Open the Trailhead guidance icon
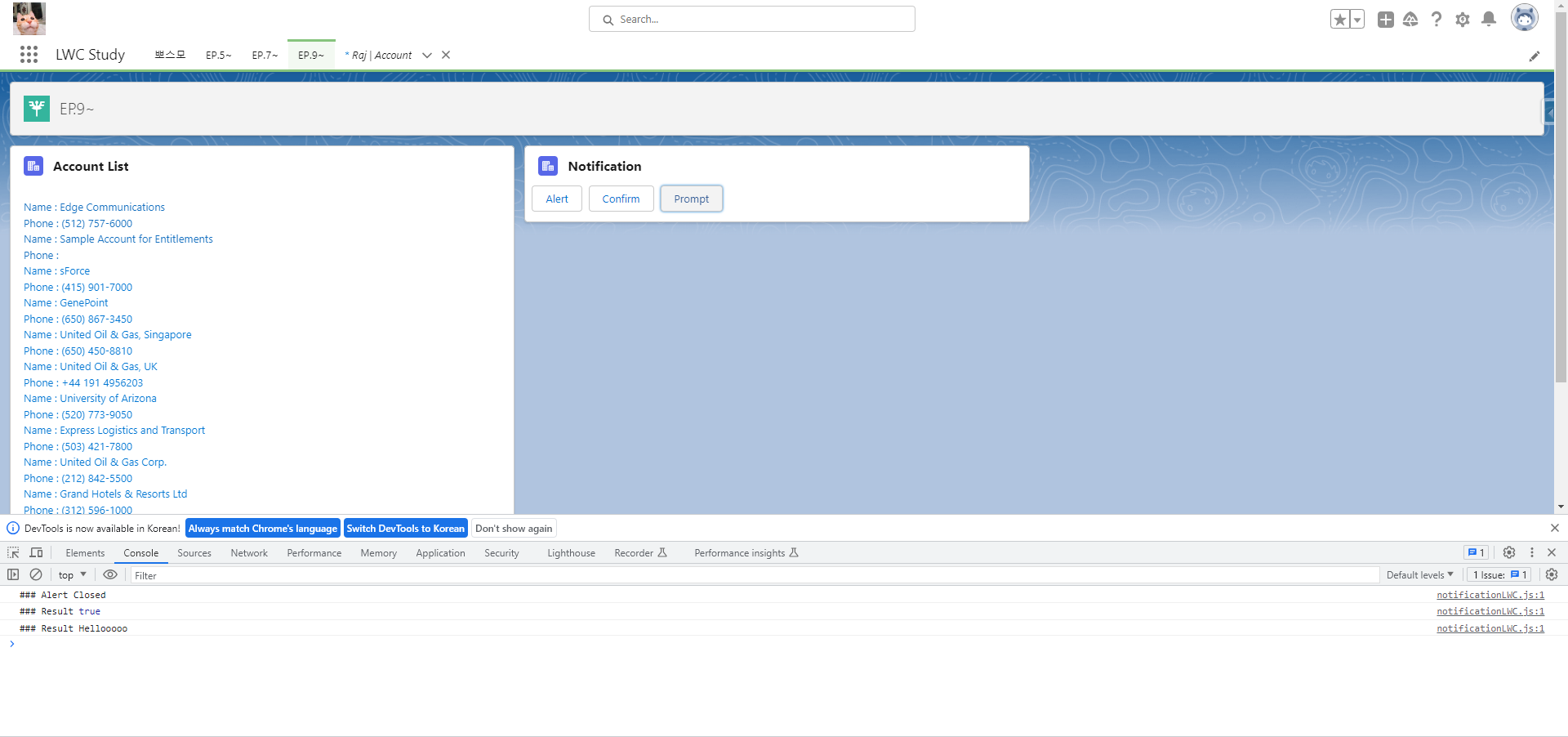The height and width of the screenshot is (737, 1568). tap(1410, 20)
